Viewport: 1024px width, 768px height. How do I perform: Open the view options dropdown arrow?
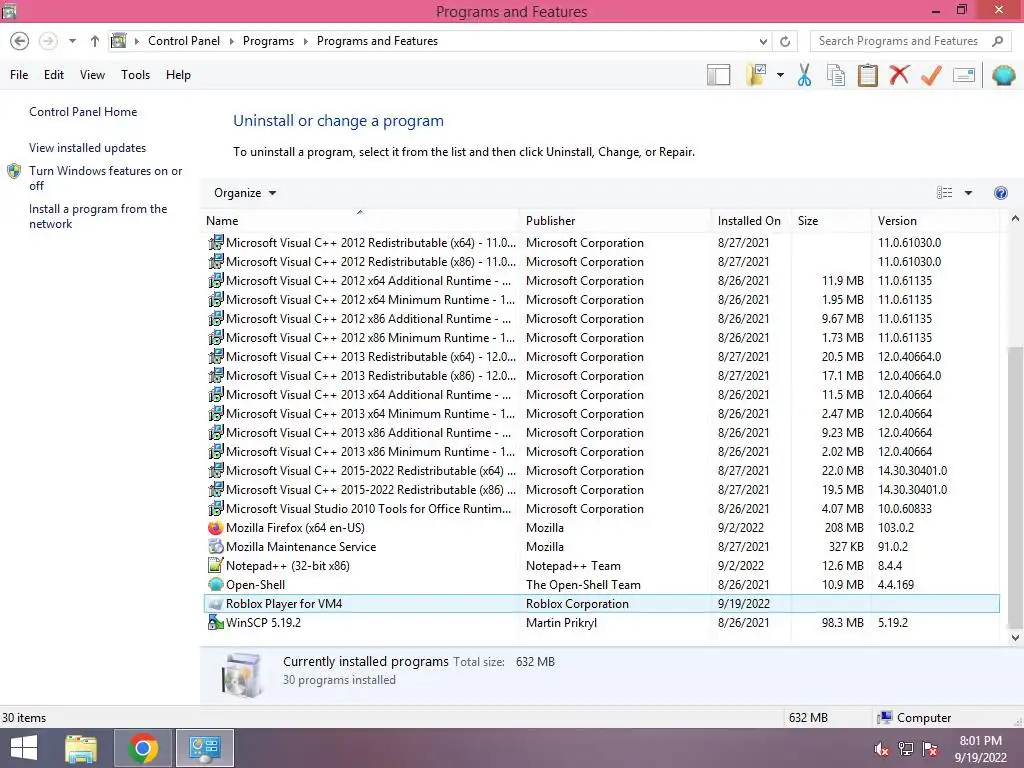[968, 193]
